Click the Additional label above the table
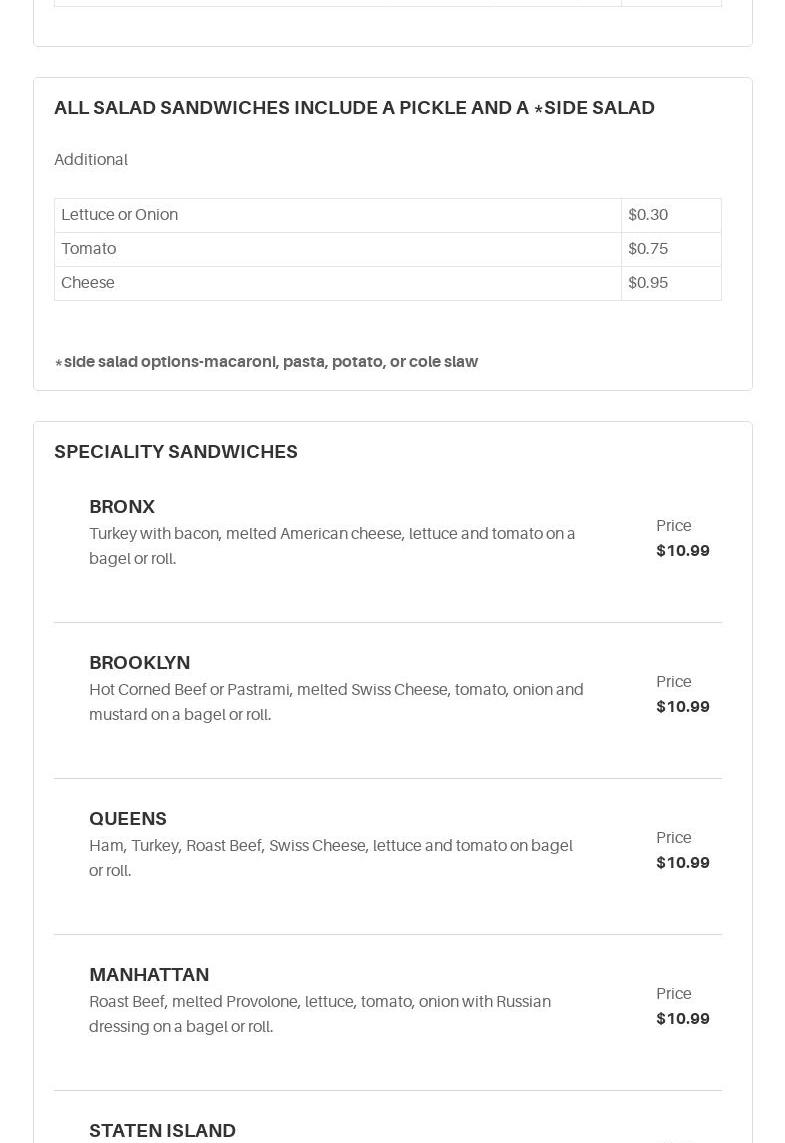The height and width of the screenshot is (1143, 785). tap(91, 160)
